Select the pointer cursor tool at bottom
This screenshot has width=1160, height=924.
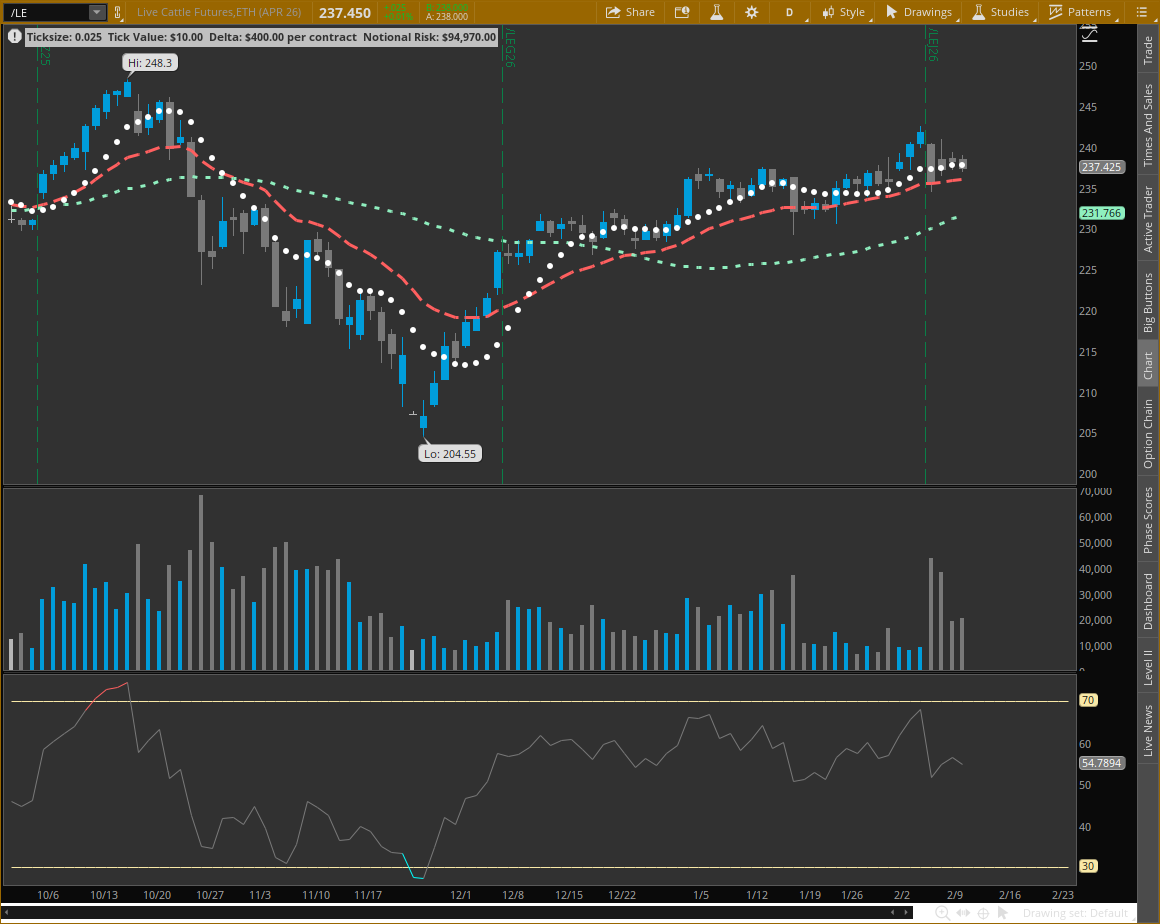tap(1003, 913)
